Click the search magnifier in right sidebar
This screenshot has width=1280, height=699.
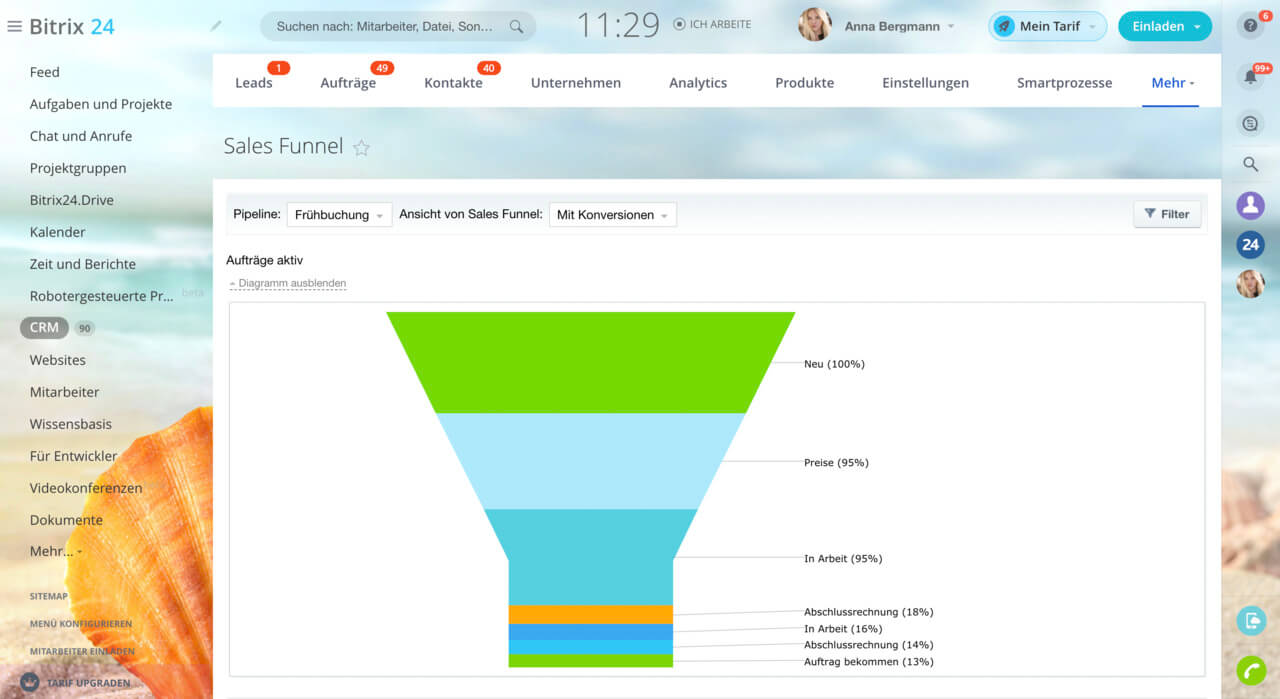[1250, 164]
